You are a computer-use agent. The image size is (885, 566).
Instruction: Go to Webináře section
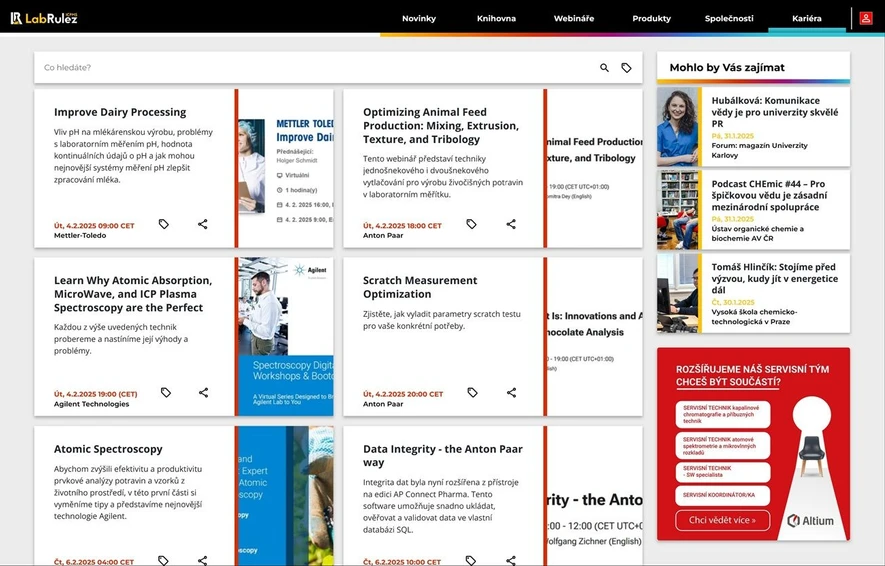573,18
